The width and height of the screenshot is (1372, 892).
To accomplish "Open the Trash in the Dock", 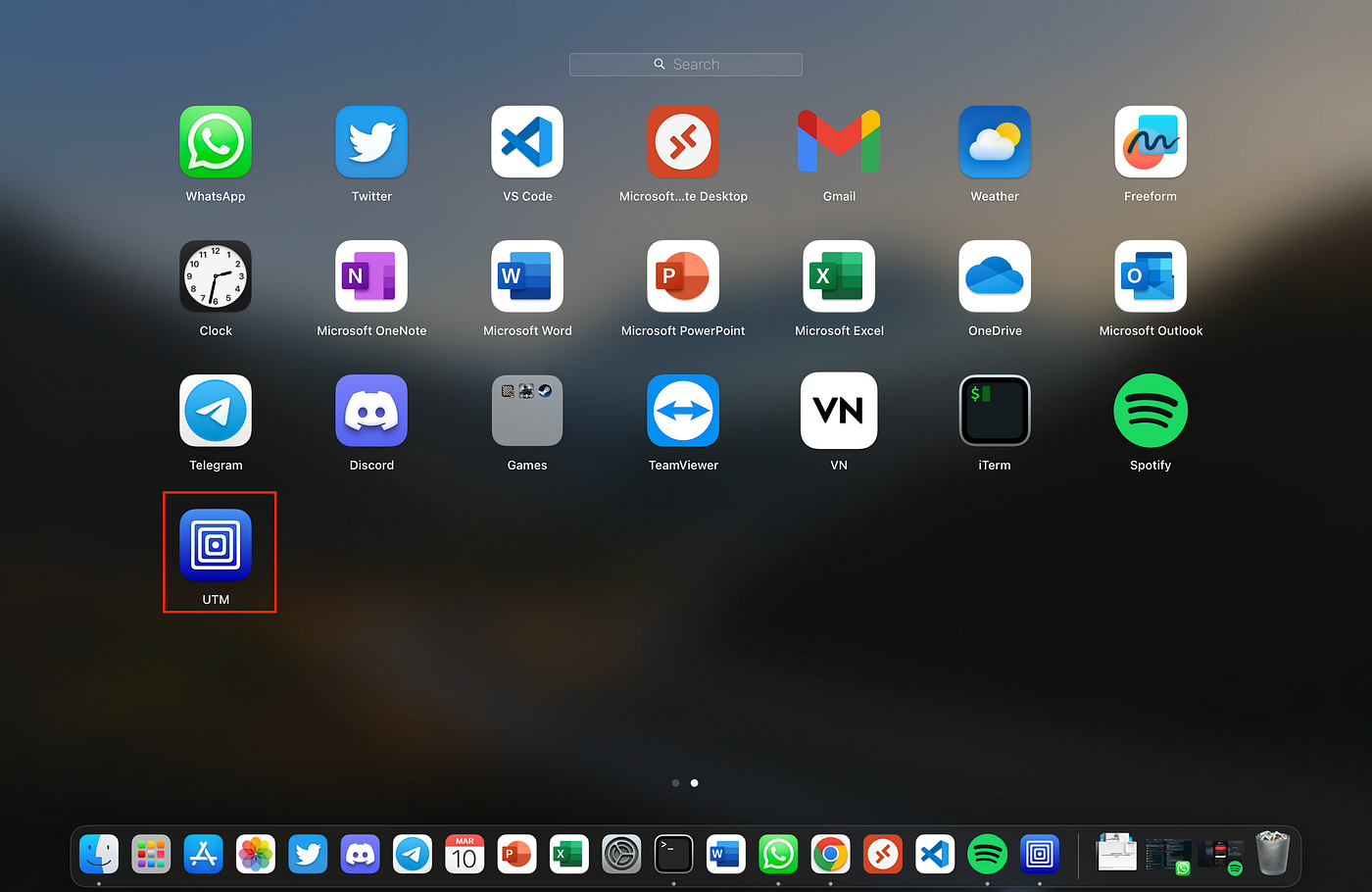I will (1273, 853).
